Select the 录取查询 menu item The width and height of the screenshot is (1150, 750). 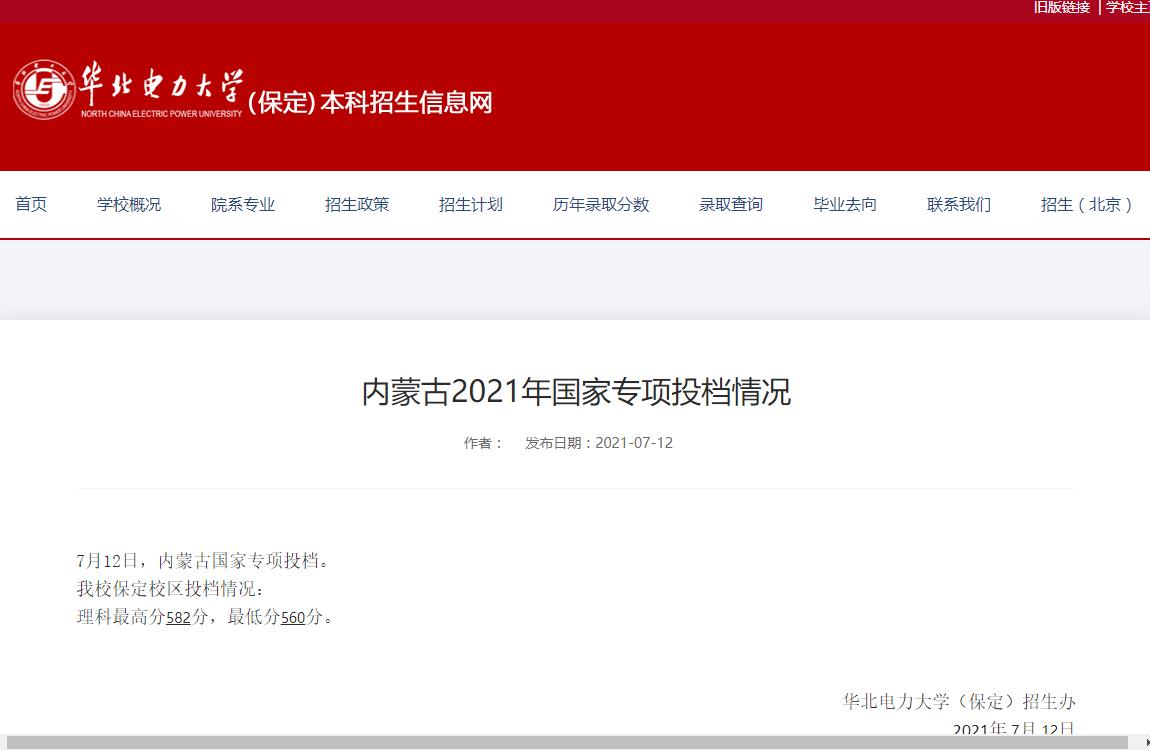tap(731, 205)
